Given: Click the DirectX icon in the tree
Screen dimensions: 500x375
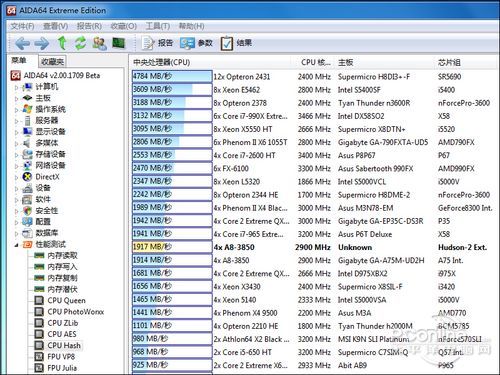Looking at the screenshot, I should tap(27, 177).
